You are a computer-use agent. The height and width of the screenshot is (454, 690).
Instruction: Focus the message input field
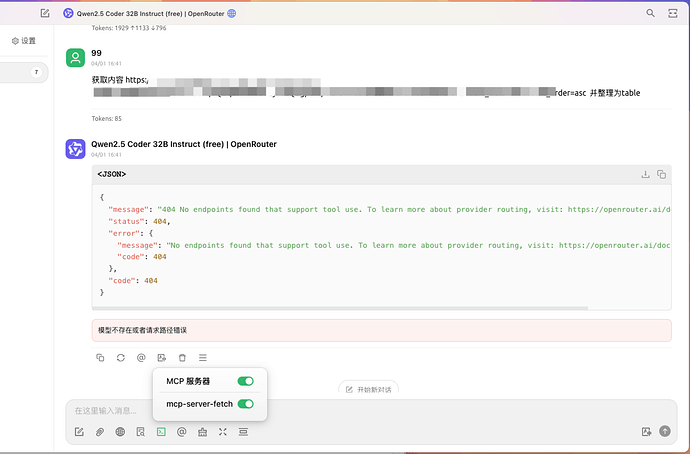371,411
